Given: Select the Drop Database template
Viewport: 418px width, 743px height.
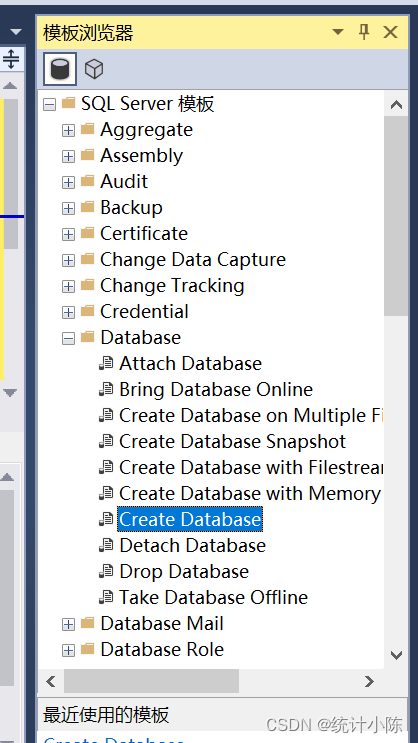Looking at the screenshot, I should [x=184, y=571].
